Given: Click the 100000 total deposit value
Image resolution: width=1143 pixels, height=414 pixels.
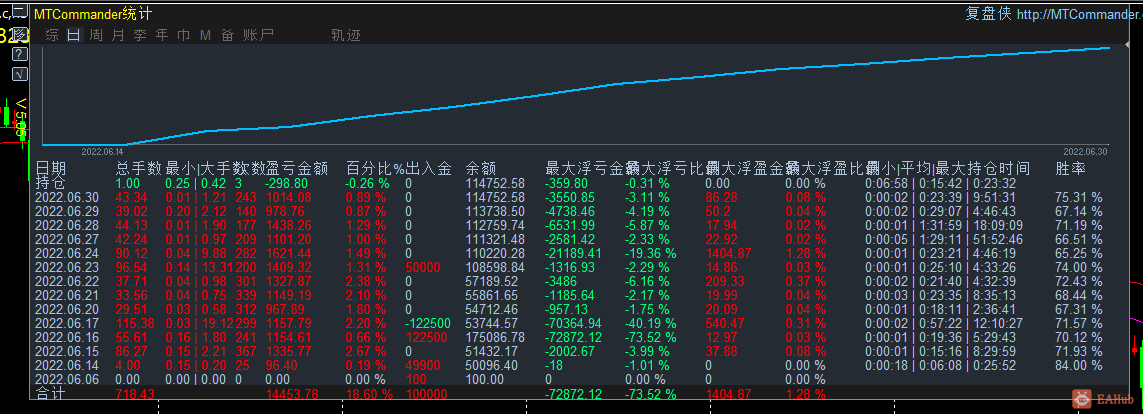Looking at the screenshot, I should 428,394.
